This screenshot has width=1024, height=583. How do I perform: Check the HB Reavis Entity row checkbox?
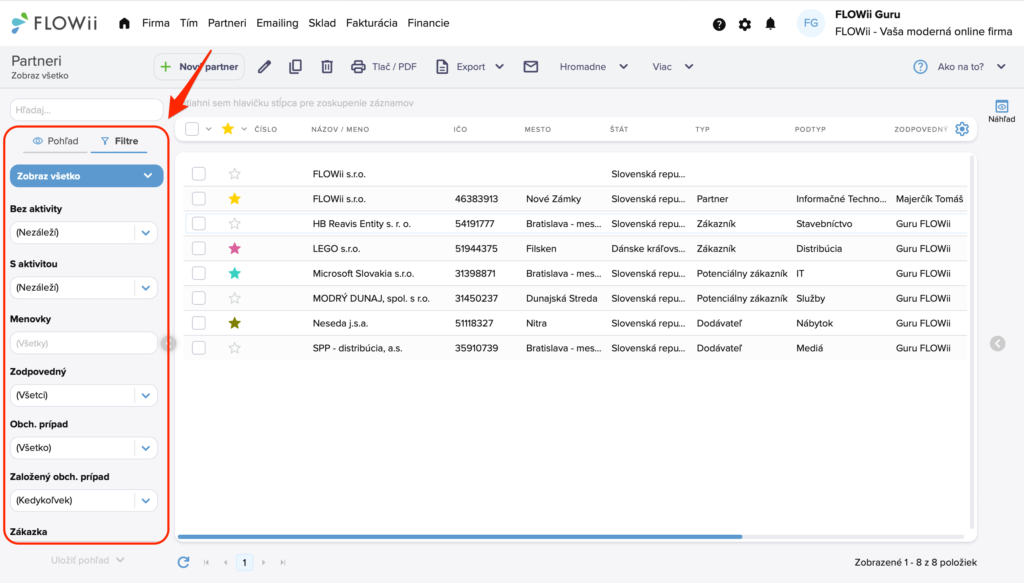pyautogui.click(x=199, y=224)
